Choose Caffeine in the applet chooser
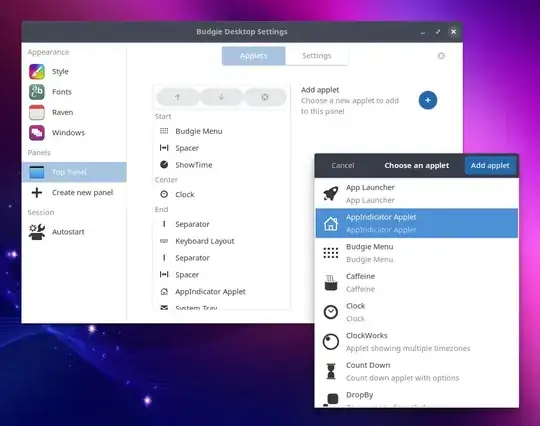Image resolution: width=540 pixels, height=426 pixels. pos(417,282)
